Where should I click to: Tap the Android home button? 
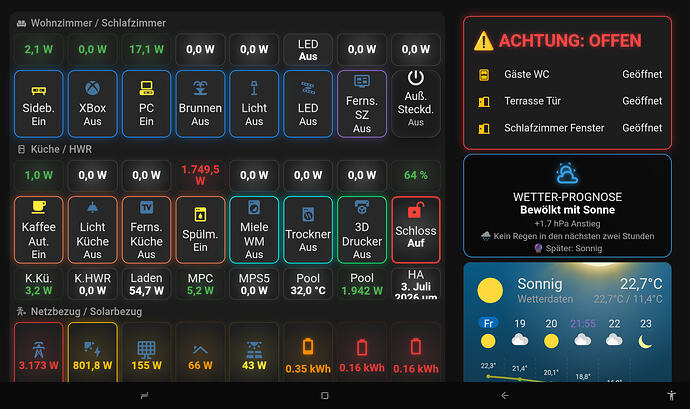point(325,396)
